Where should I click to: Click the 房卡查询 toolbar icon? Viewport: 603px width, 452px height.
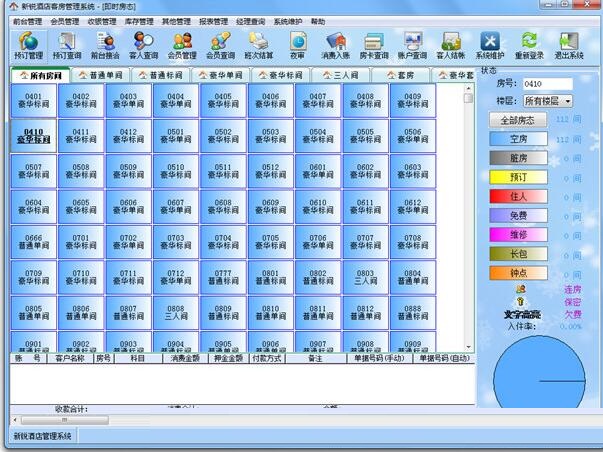point(374,45)
